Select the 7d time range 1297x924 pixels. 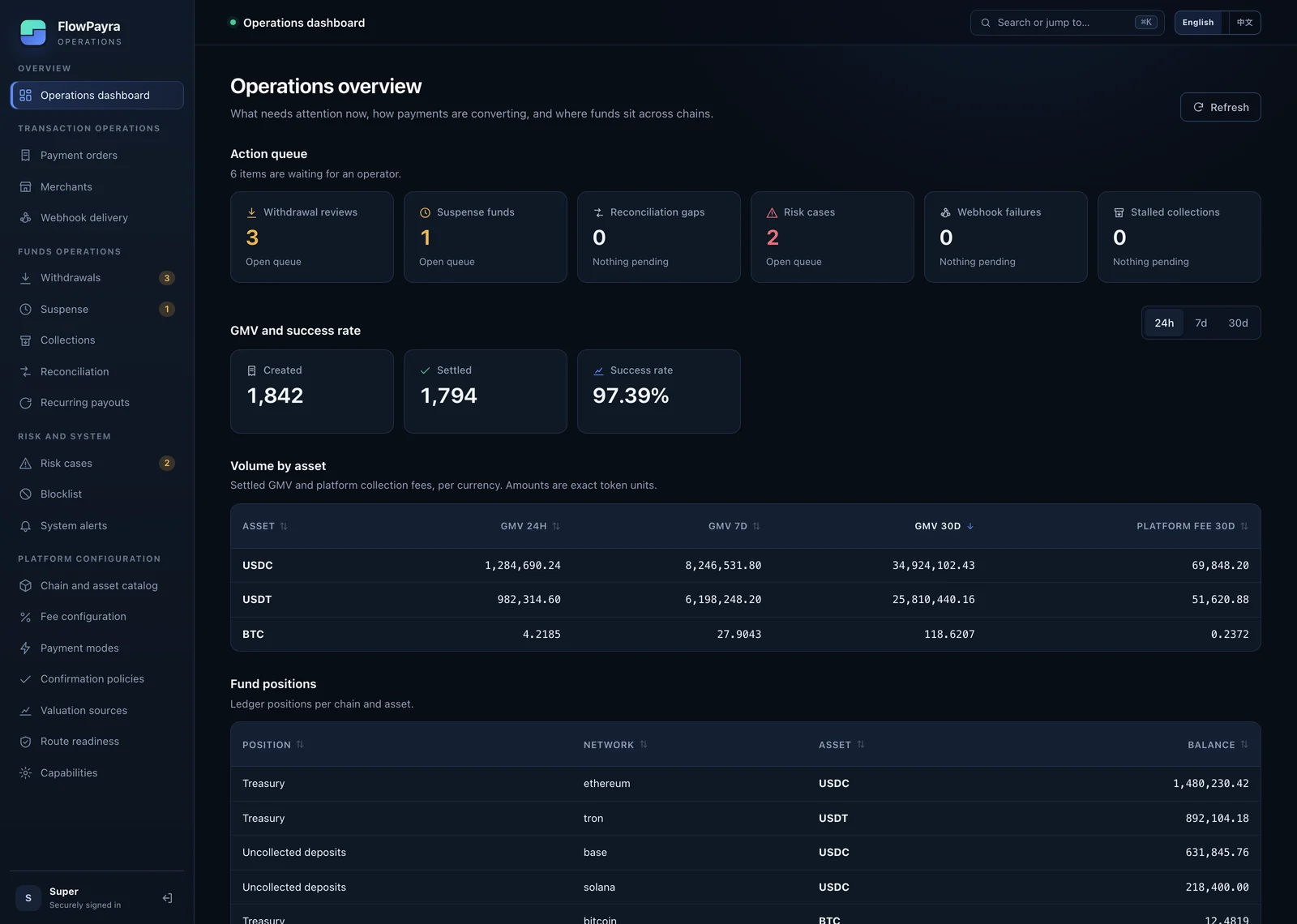(x=1201, y=323)
